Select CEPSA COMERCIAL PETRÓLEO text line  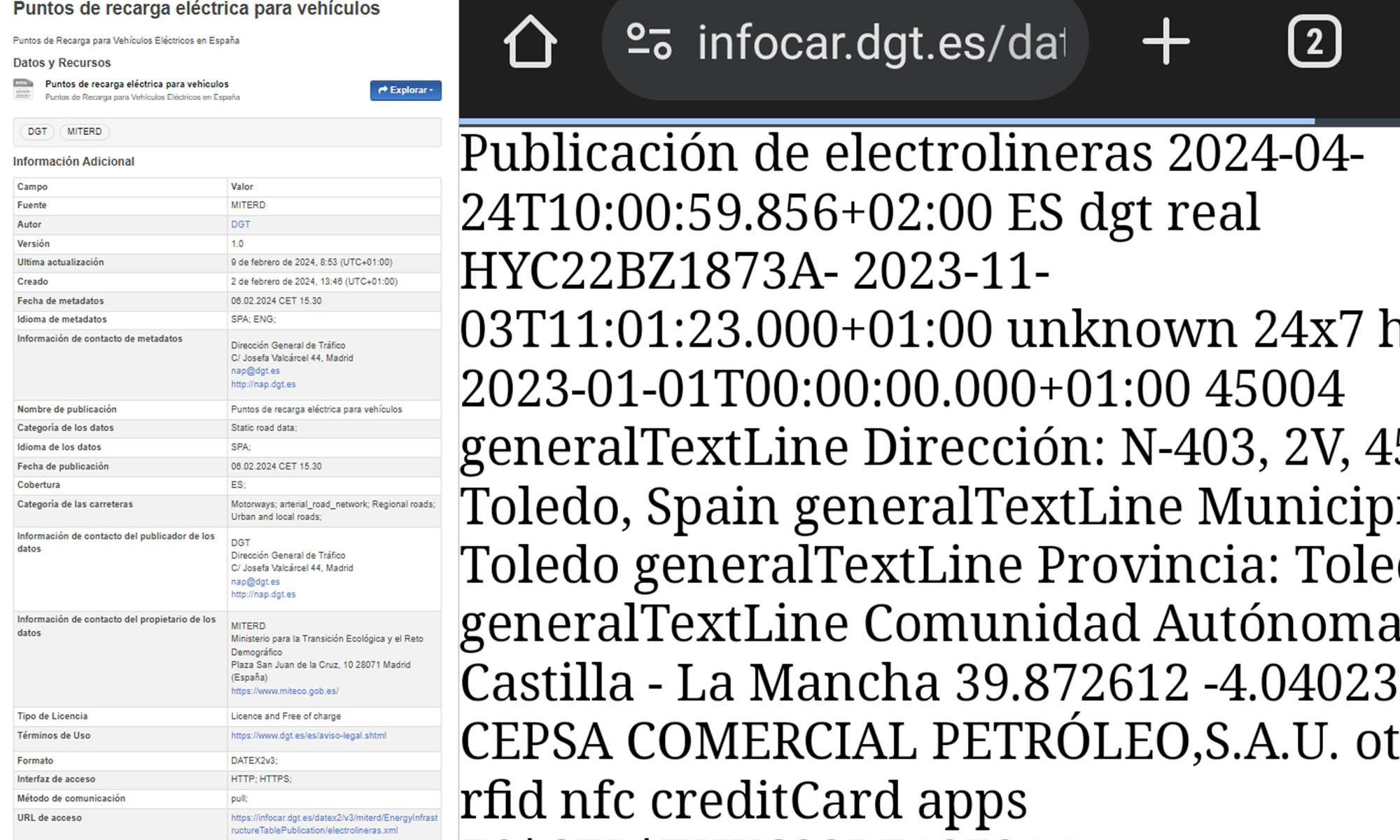click(x=930, y=741)
